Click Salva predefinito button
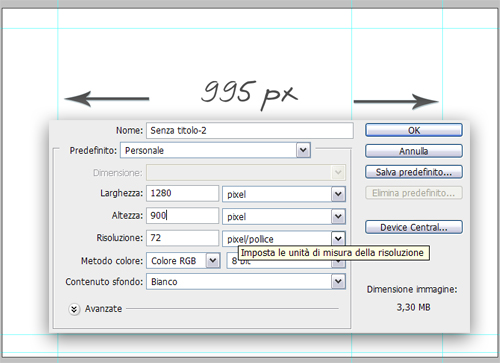Image resolution: width=500 pixels, height=363 pixels. [414, 172]
